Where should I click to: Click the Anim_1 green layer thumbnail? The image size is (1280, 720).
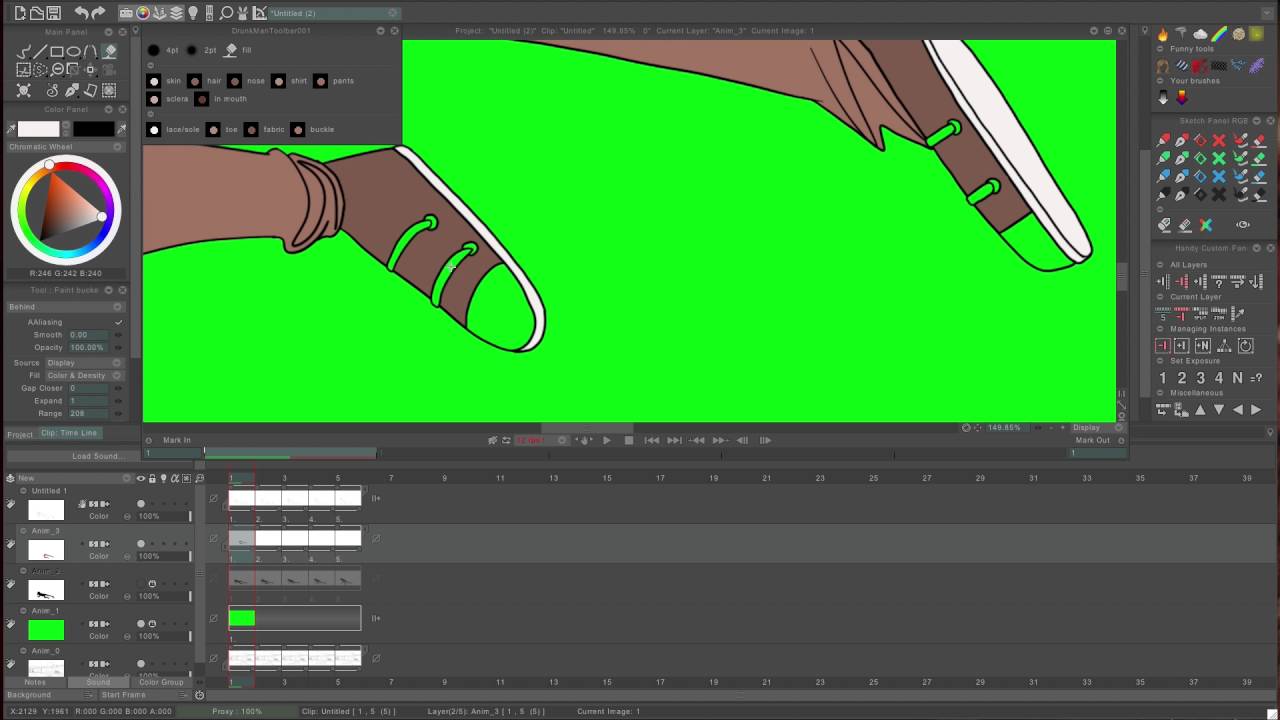tap(46, 630)
